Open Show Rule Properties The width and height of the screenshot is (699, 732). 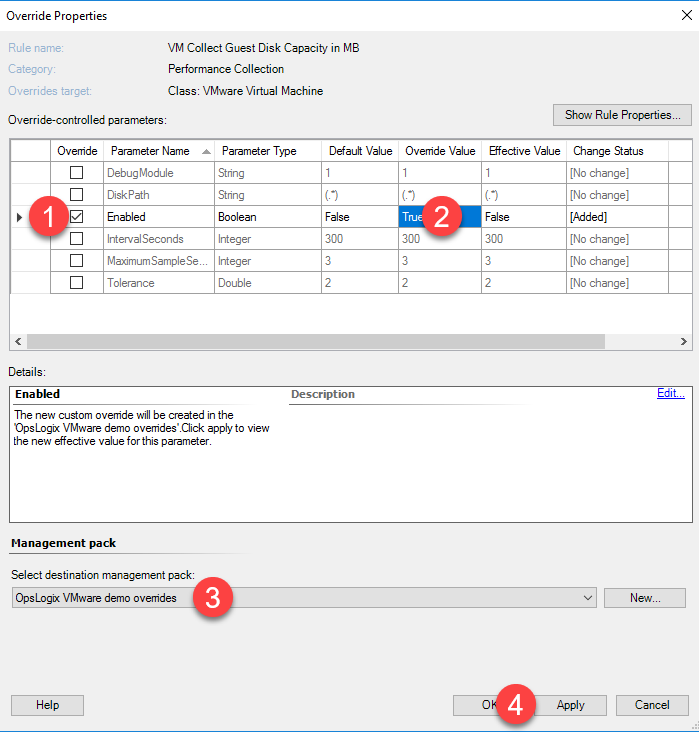621,115
